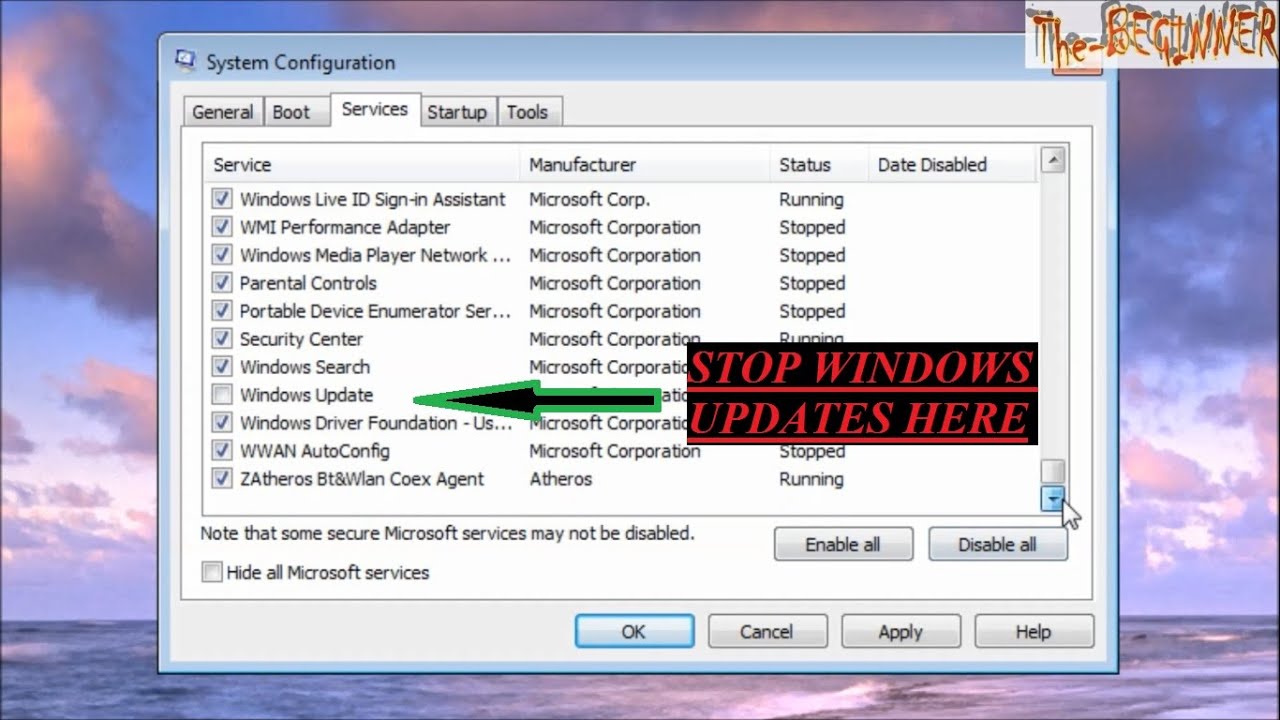1280x720 pixels.
Task: Select the Atheros manufacturer cell
Action: tap(560, 479)
